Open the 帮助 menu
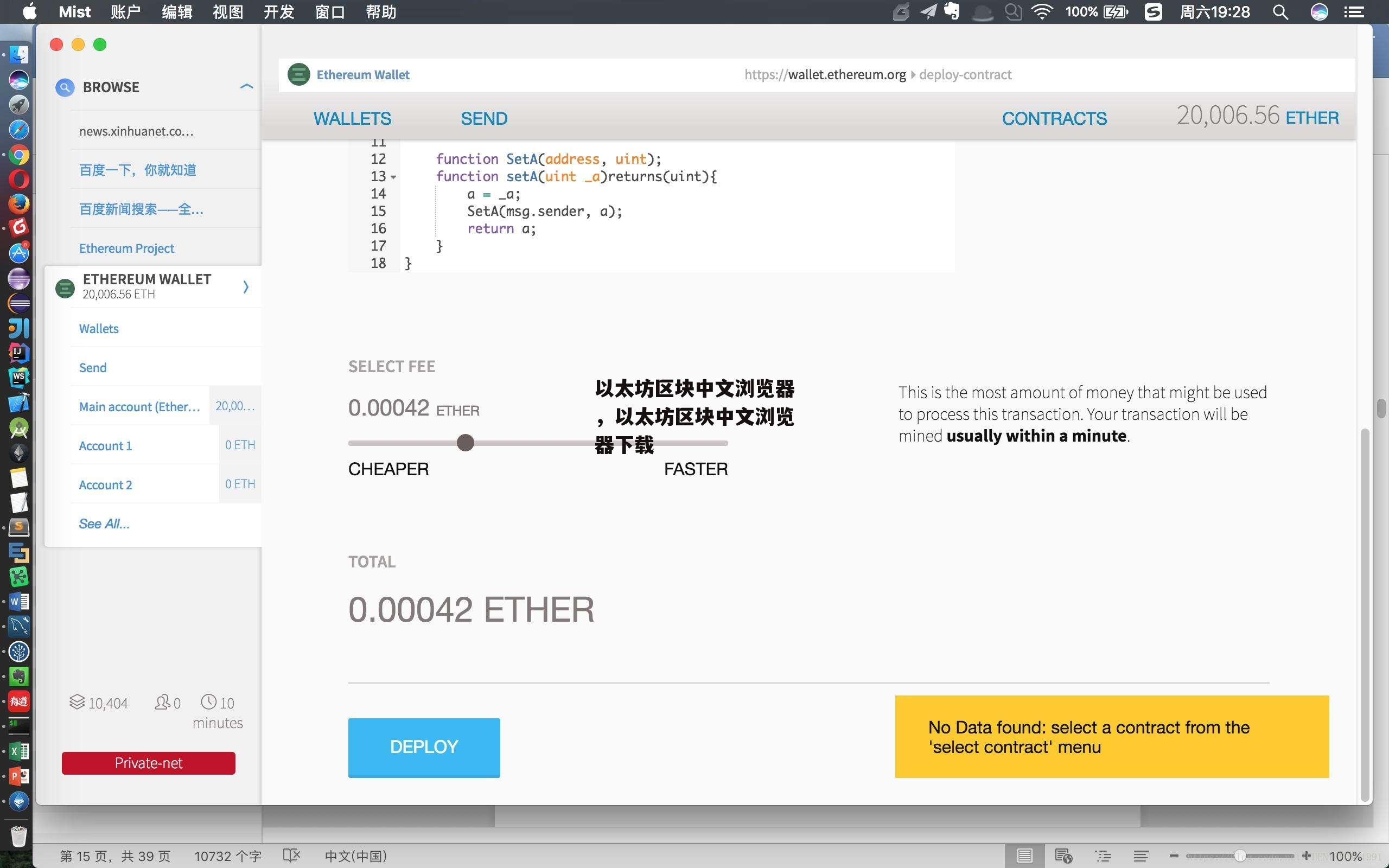The image size is (1389, 868). (381, 11)
